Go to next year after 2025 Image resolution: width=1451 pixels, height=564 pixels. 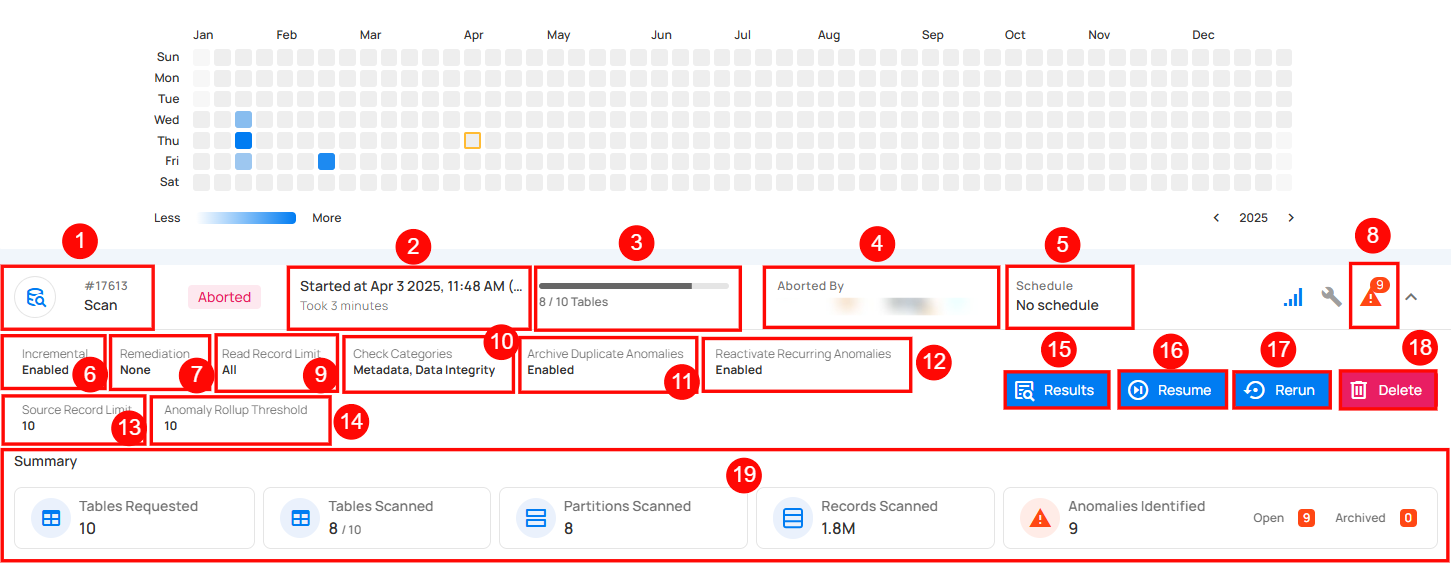coord(1291,218)
